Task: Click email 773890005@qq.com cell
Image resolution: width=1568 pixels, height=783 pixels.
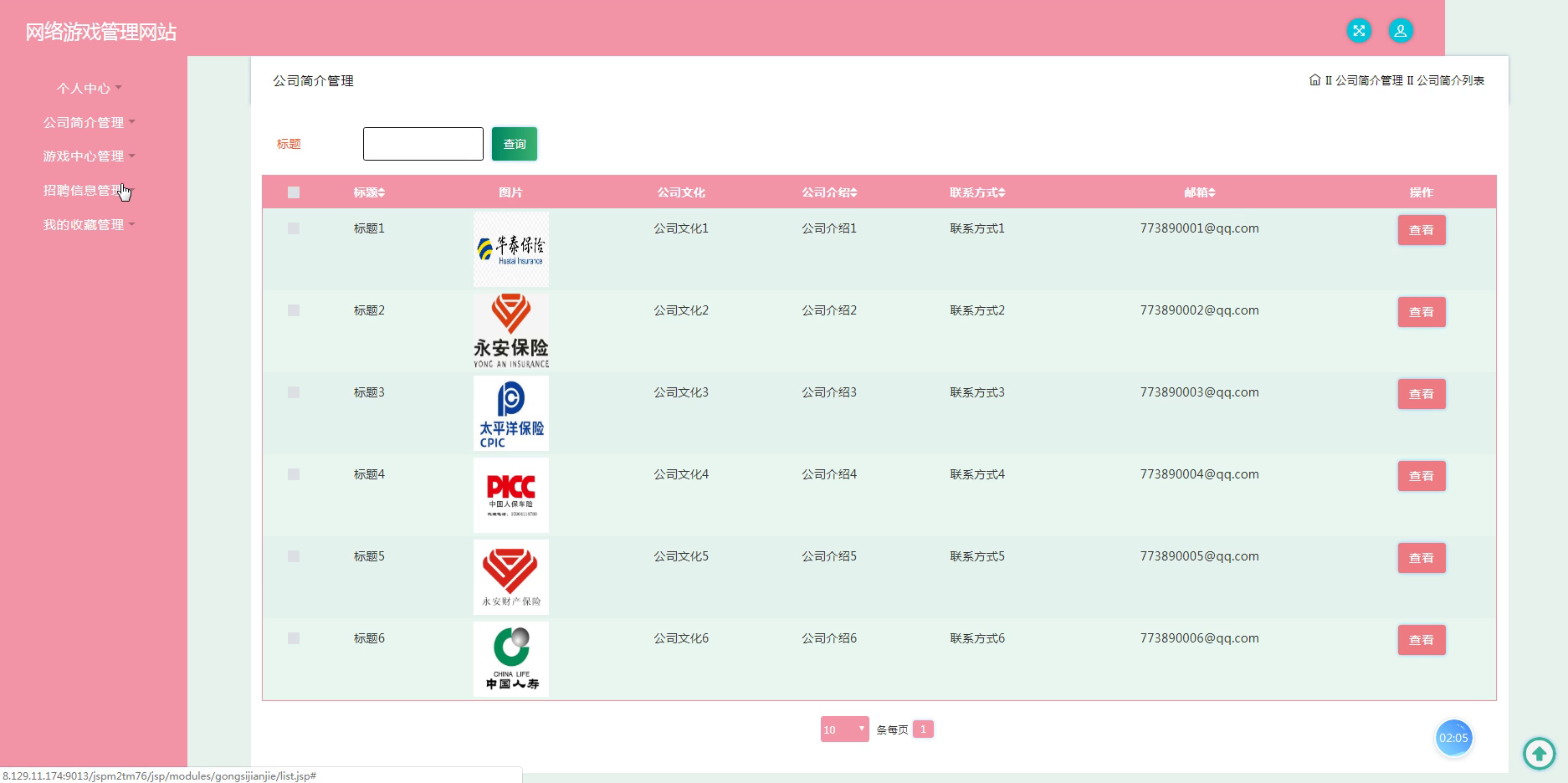Action: click(1199, 556)
